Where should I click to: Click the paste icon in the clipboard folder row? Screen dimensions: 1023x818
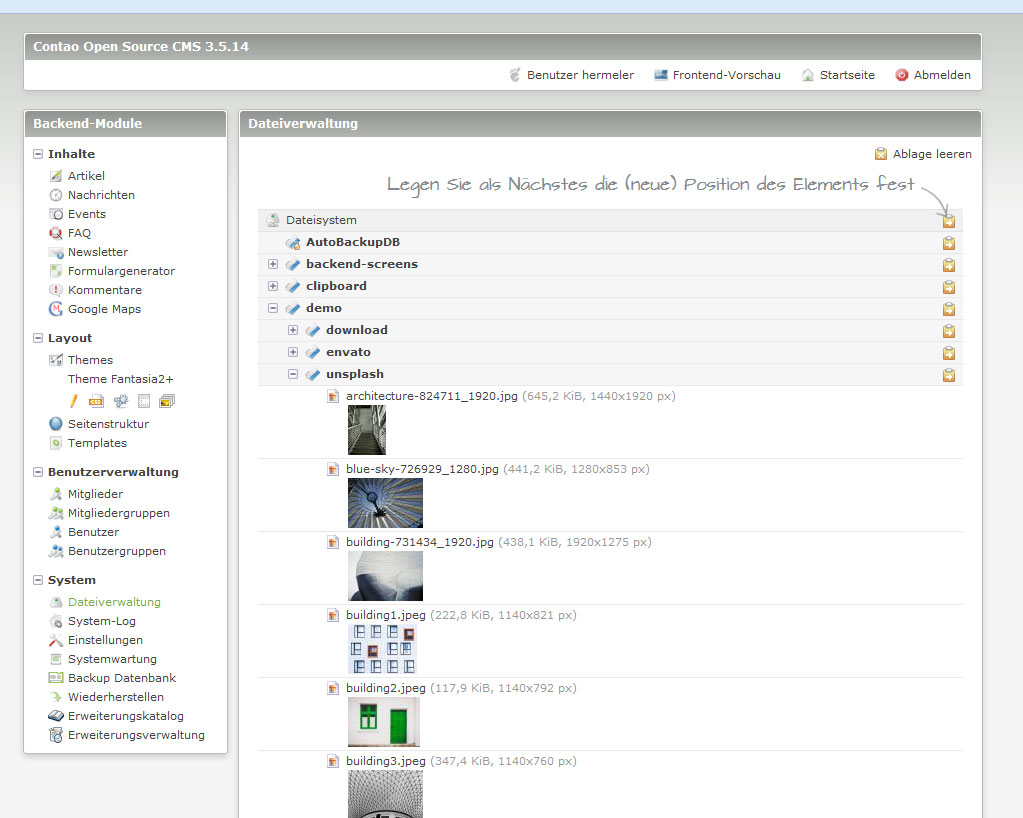click(948, 287)
